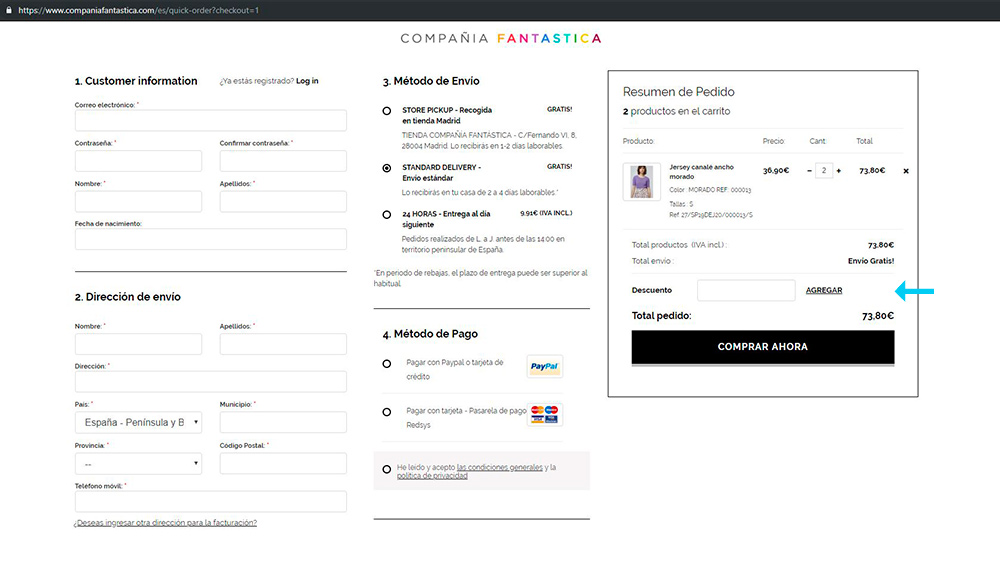Focus the Teléfono móvil field

(x=210, y=501)
